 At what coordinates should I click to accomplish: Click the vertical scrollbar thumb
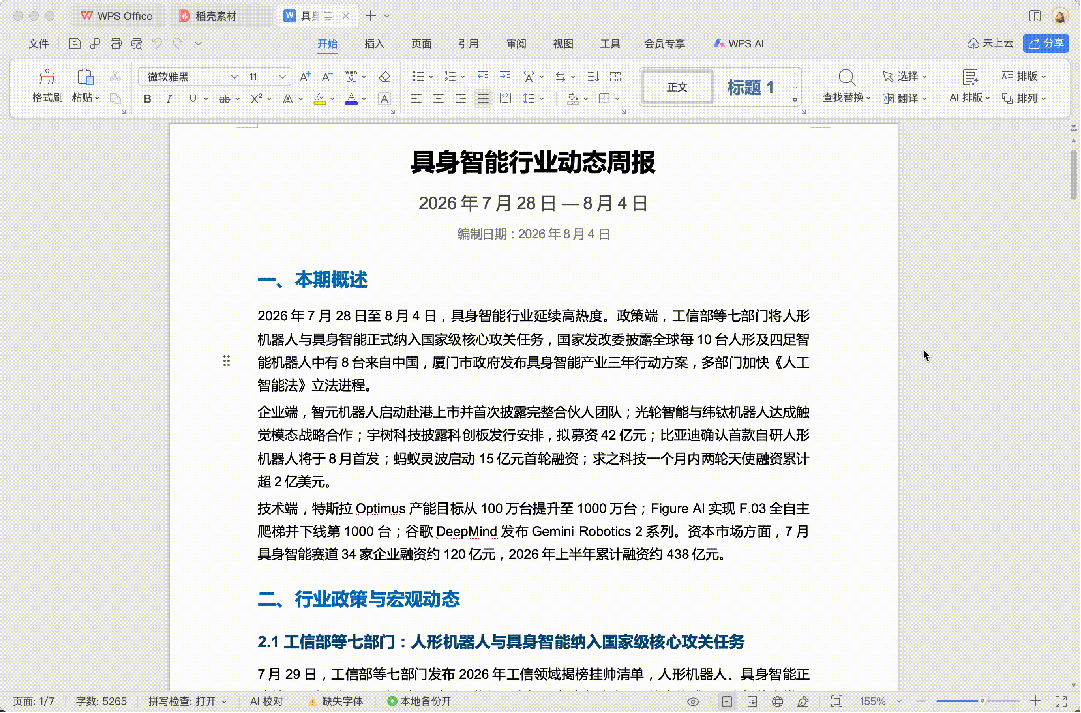click(1073, 174)
